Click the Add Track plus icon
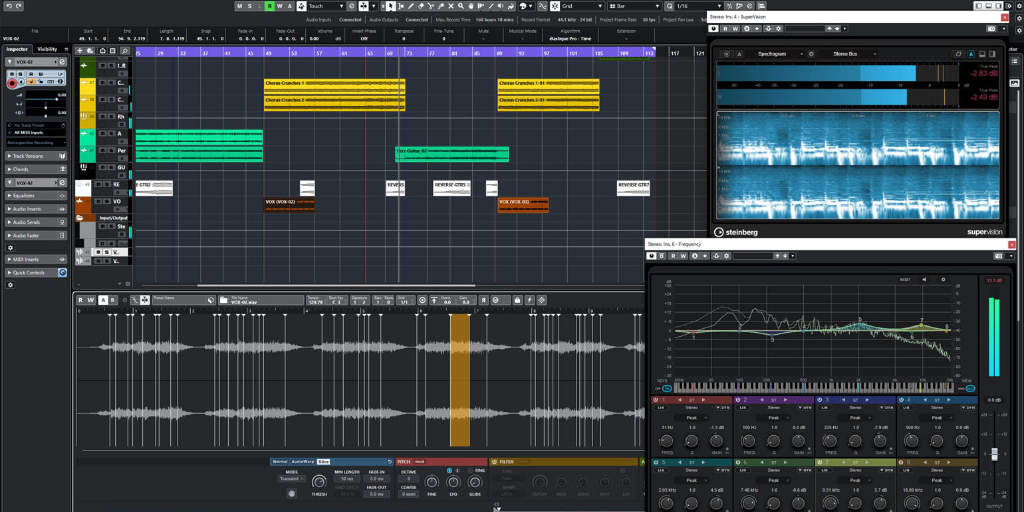 [80, 50]
